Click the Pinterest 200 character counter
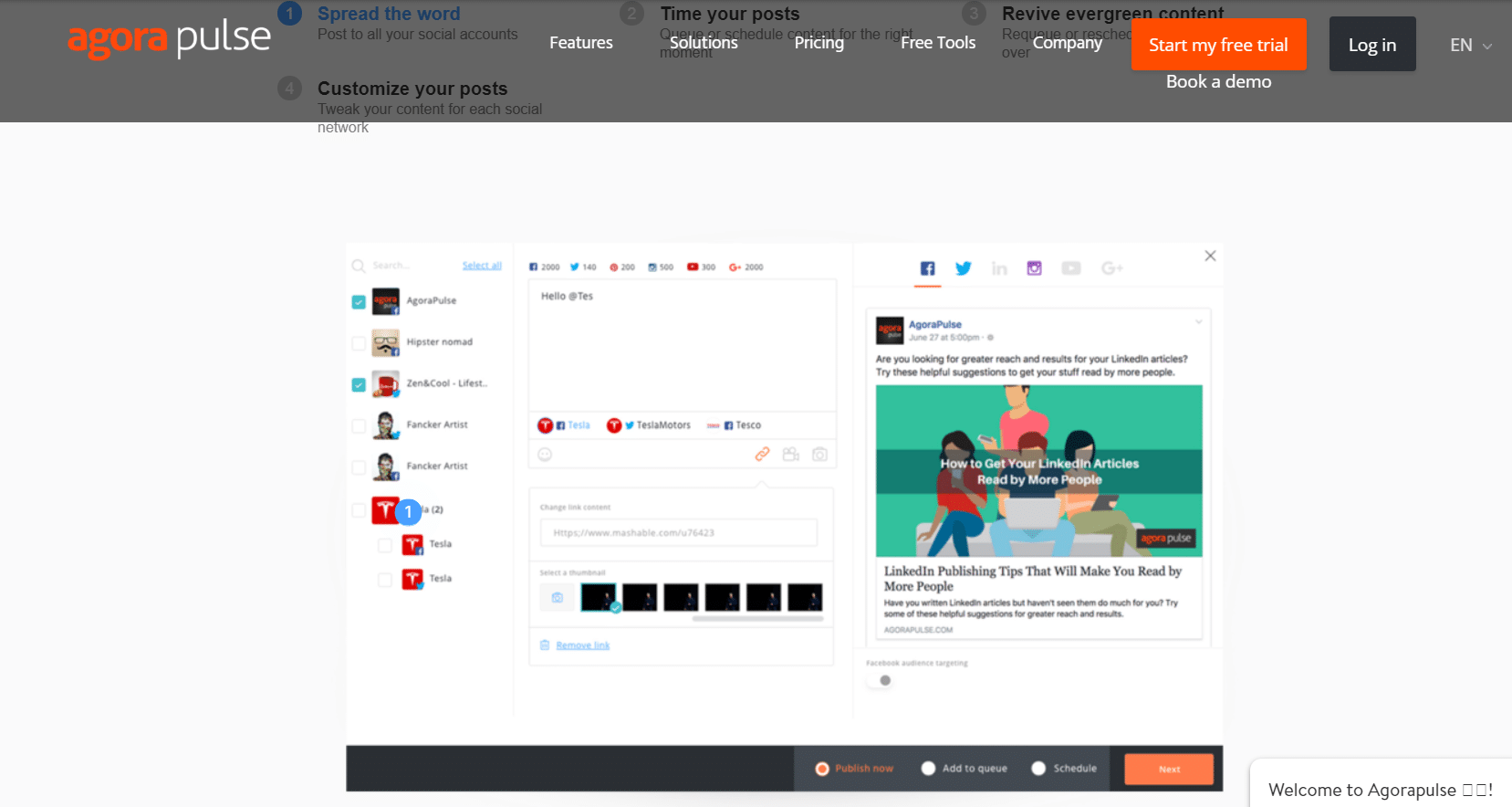The width and height of the screenshot is (1512, 807). point(622,267)
